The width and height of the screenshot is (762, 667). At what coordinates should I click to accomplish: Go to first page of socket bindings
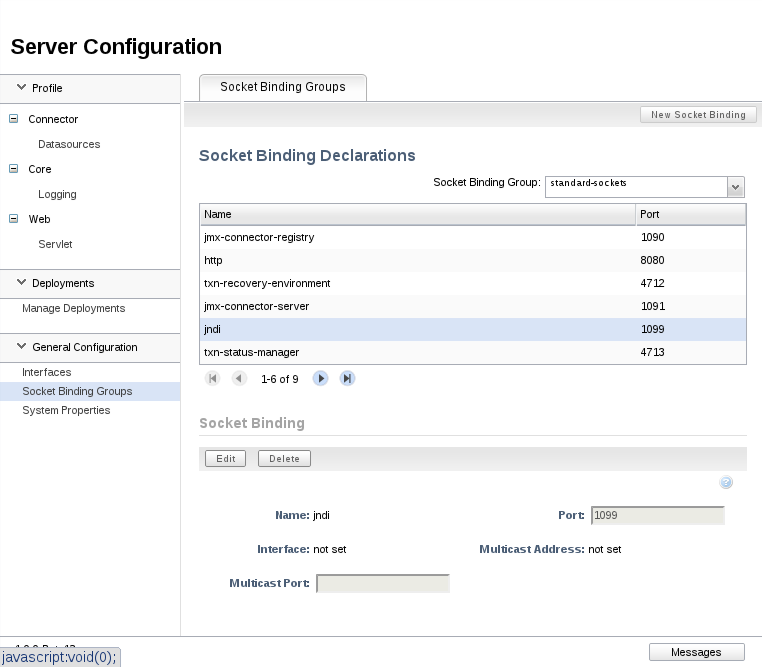coord(212,379)
